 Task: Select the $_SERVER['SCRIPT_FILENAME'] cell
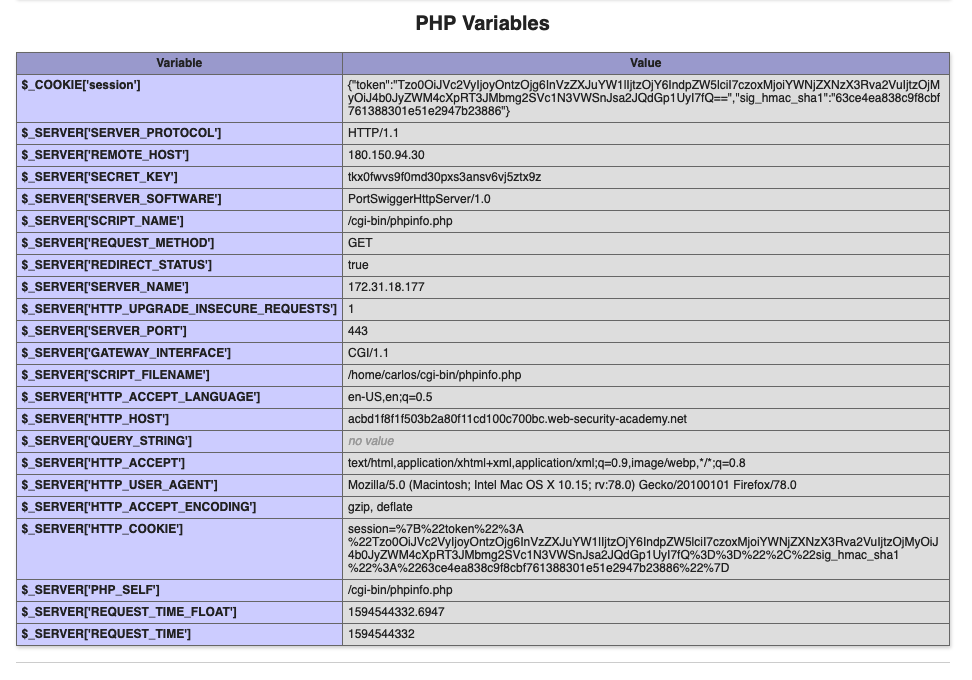tap(179, 375)
